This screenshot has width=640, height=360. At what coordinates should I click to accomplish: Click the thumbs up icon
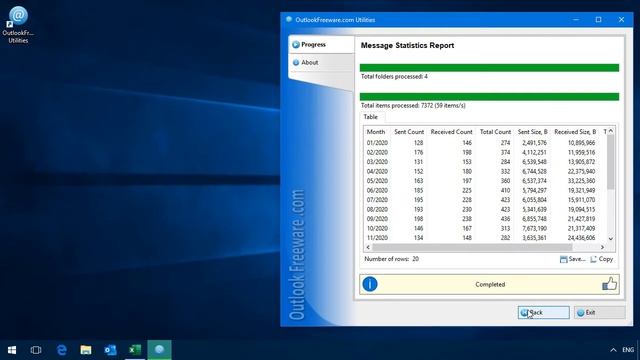coord(609,284)
